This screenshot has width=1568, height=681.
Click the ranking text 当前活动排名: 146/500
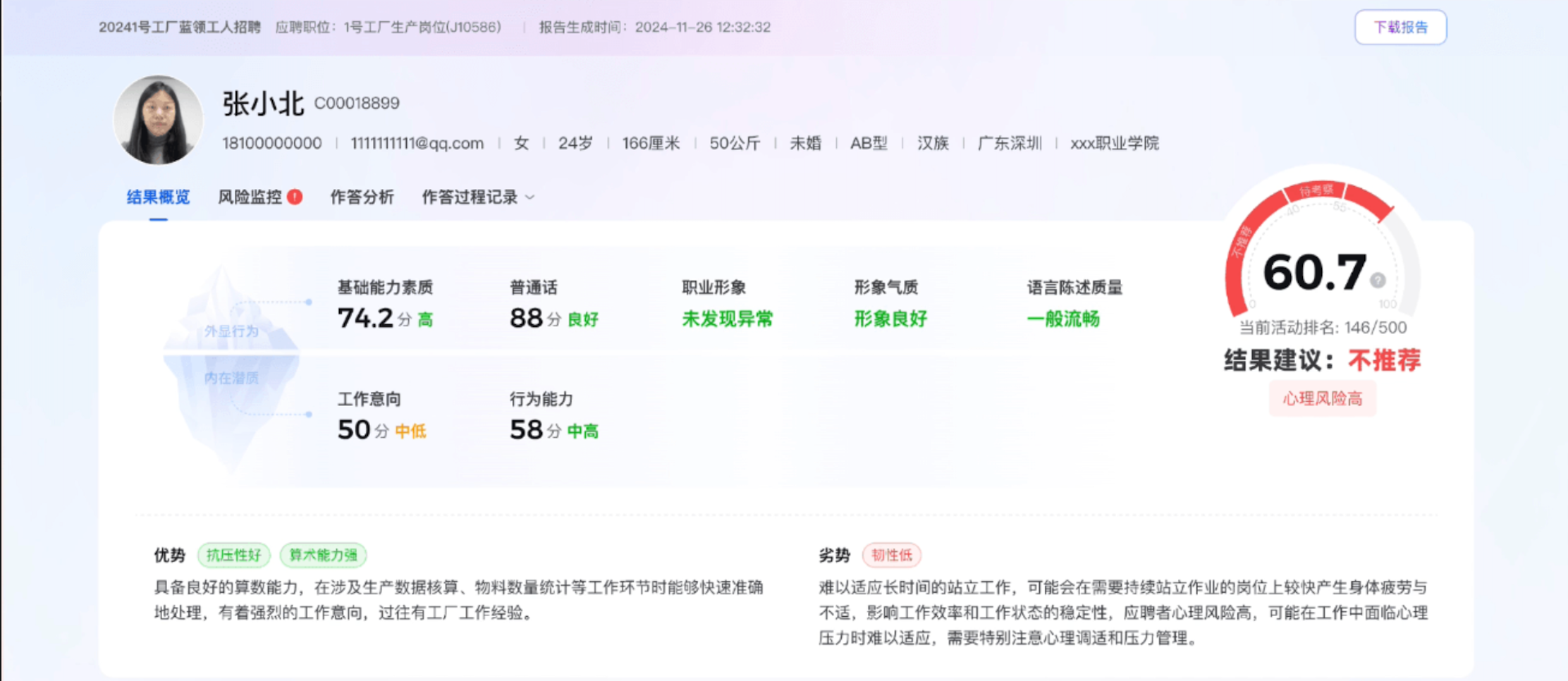click(x=1323, y=327)
